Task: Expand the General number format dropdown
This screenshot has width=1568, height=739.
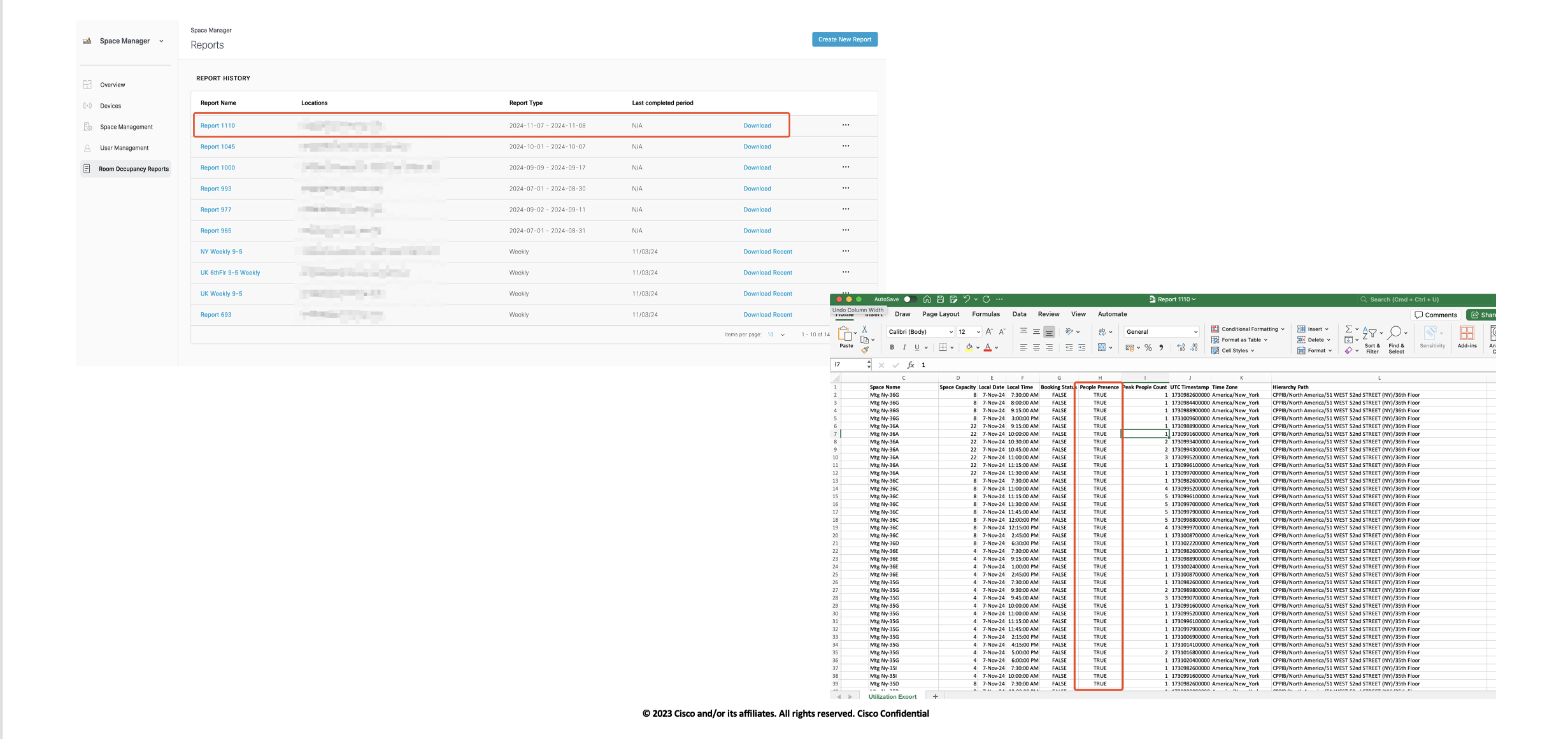Action: [1195, 332]
